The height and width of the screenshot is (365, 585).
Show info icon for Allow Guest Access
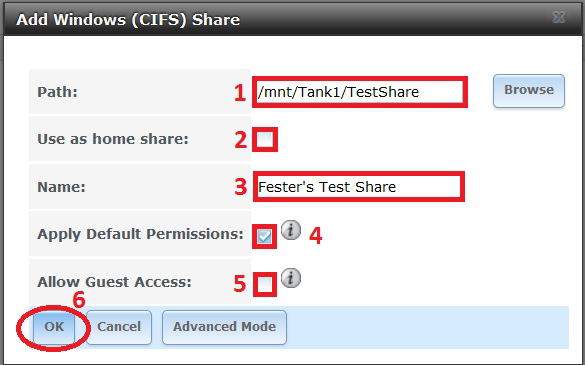(291, 278)
